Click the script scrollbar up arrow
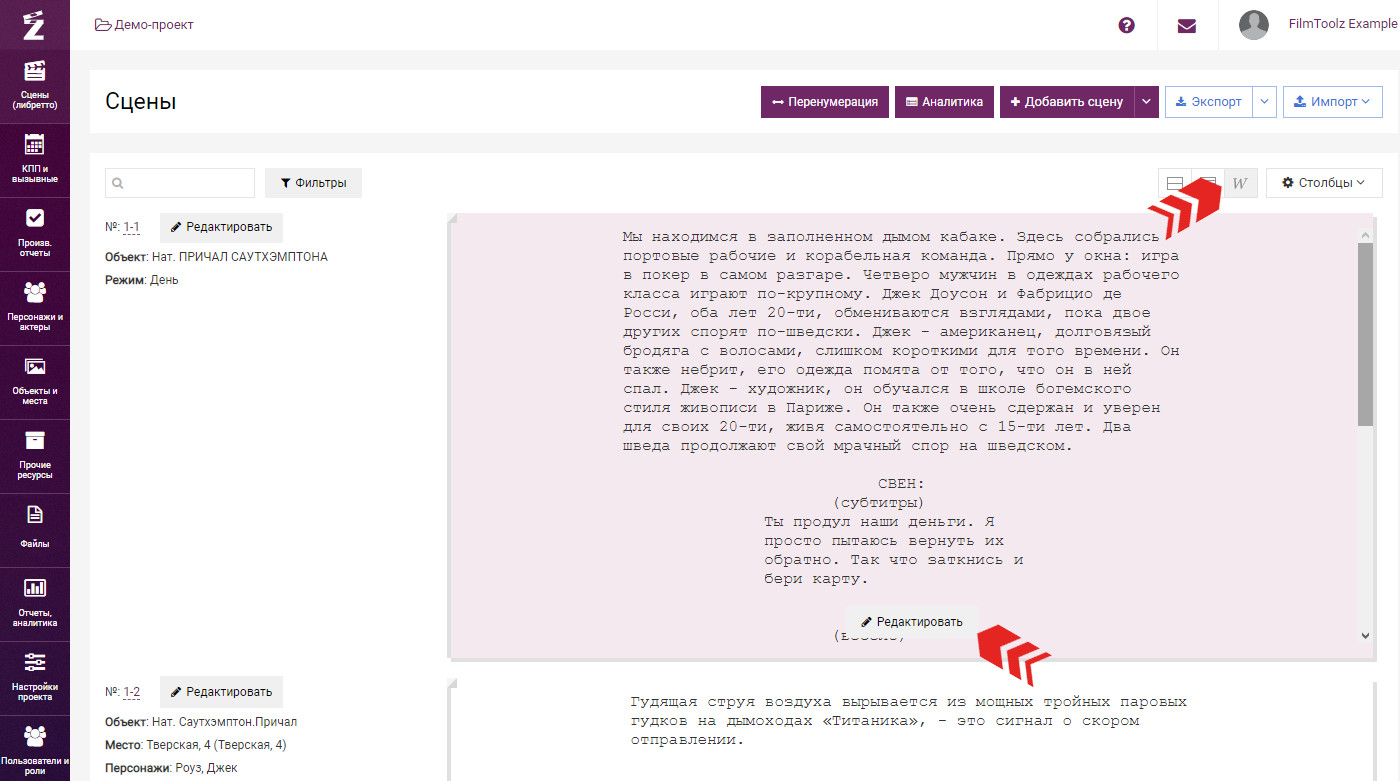Image resolution: width=1400 pixels, height=781 pixels. coord(1366,234)
